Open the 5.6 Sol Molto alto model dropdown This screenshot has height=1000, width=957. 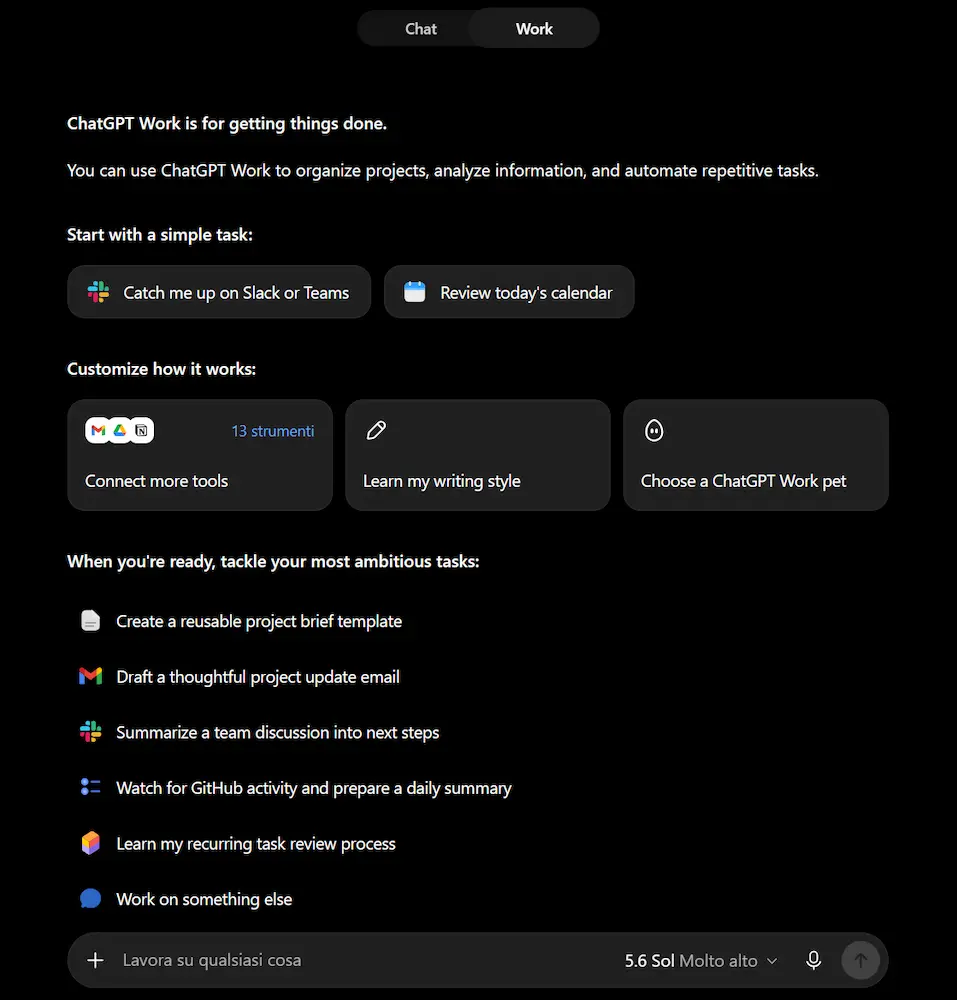coord(701,960)
